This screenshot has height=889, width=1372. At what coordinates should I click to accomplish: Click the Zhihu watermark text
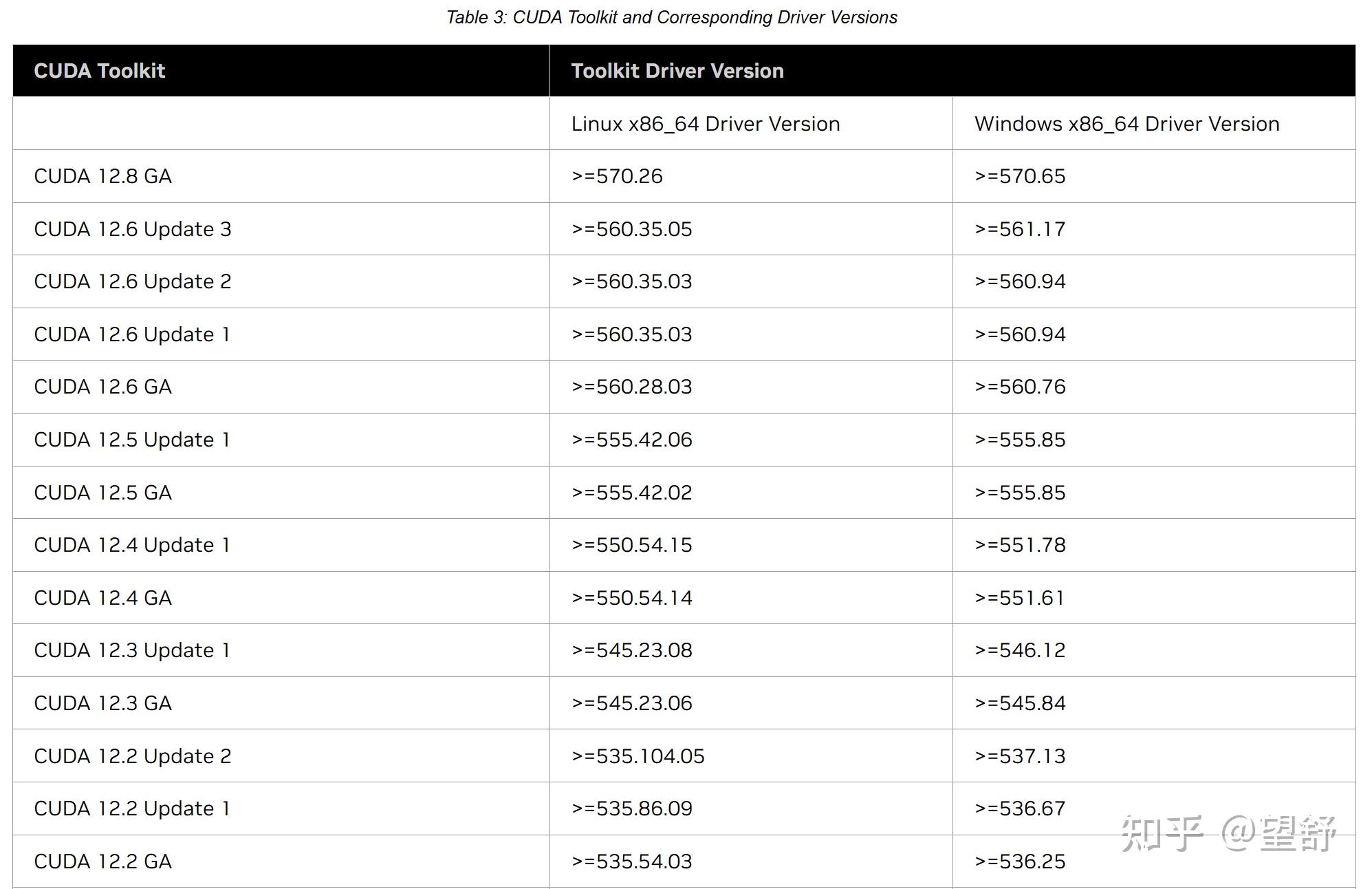pos(1228,834)
